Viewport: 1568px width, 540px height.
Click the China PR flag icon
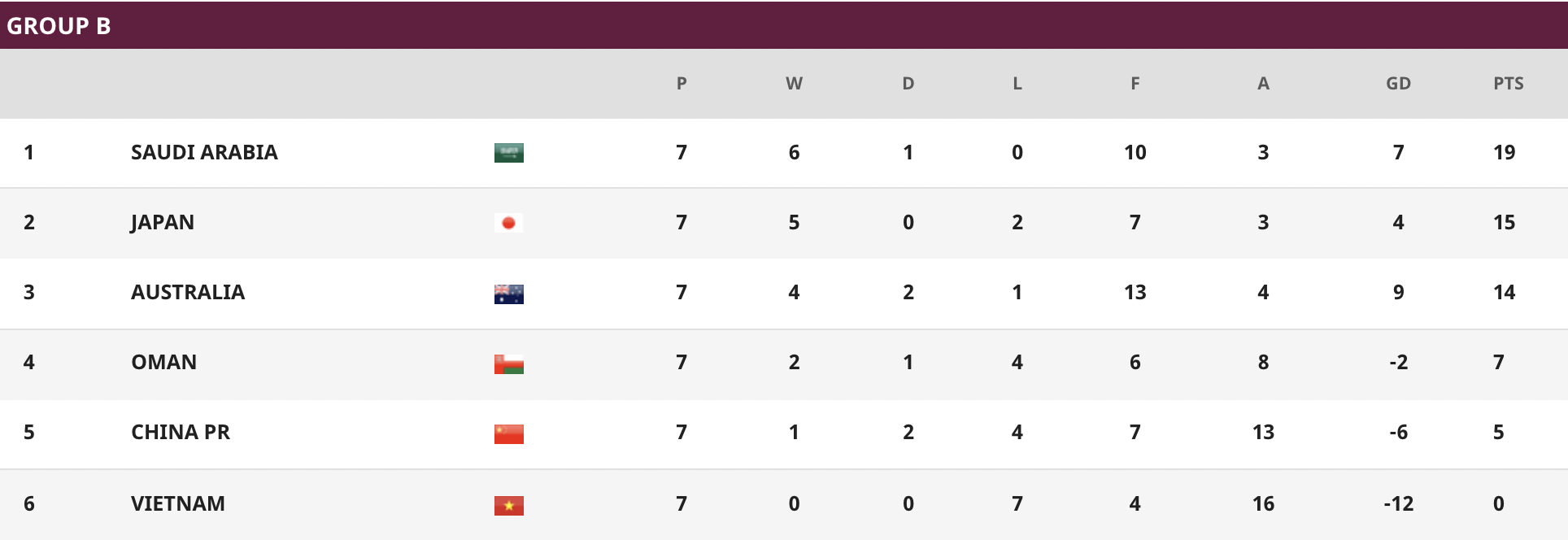pyautogui.click(x=509, y=433)
